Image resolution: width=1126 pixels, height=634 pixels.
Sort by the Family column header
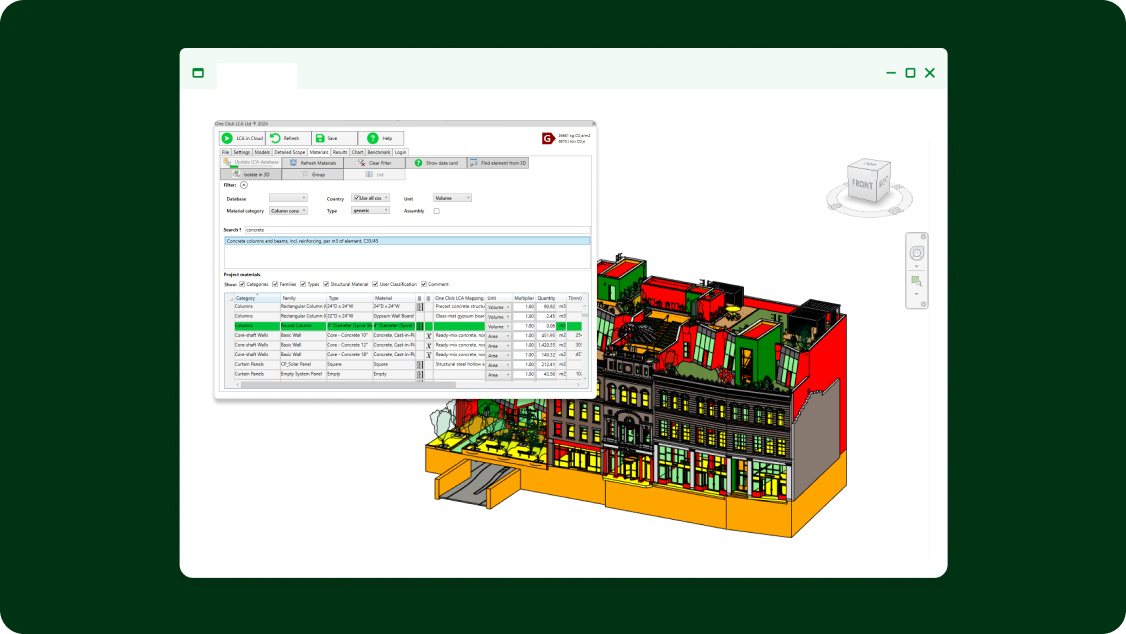point(303,298)
